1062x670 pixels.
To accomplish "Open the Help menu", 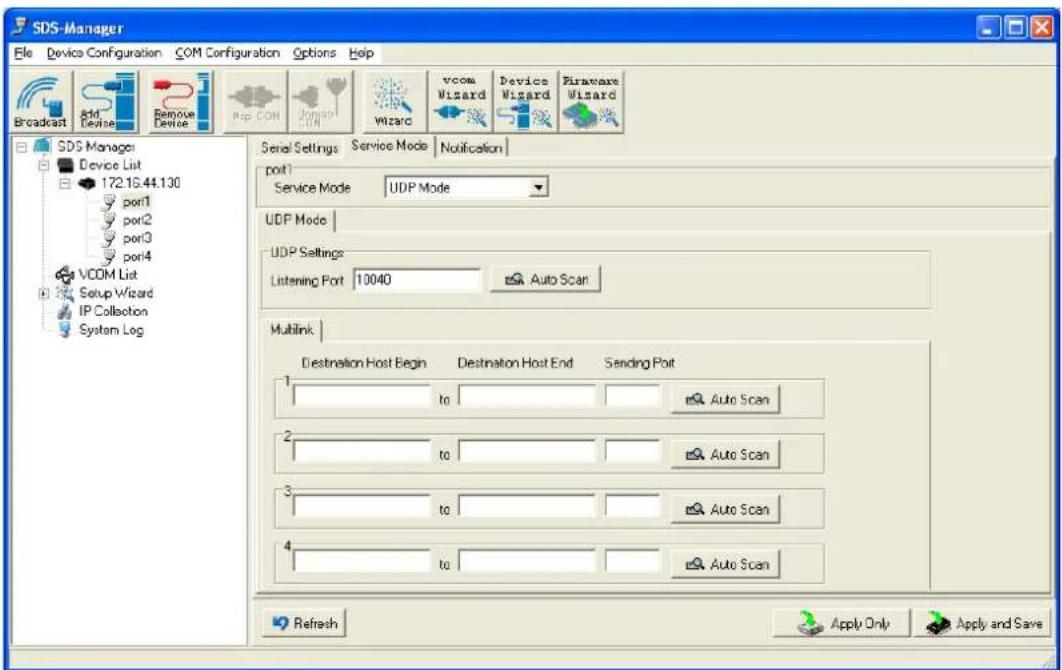I will pyautogui.click(x=361, y=53).
